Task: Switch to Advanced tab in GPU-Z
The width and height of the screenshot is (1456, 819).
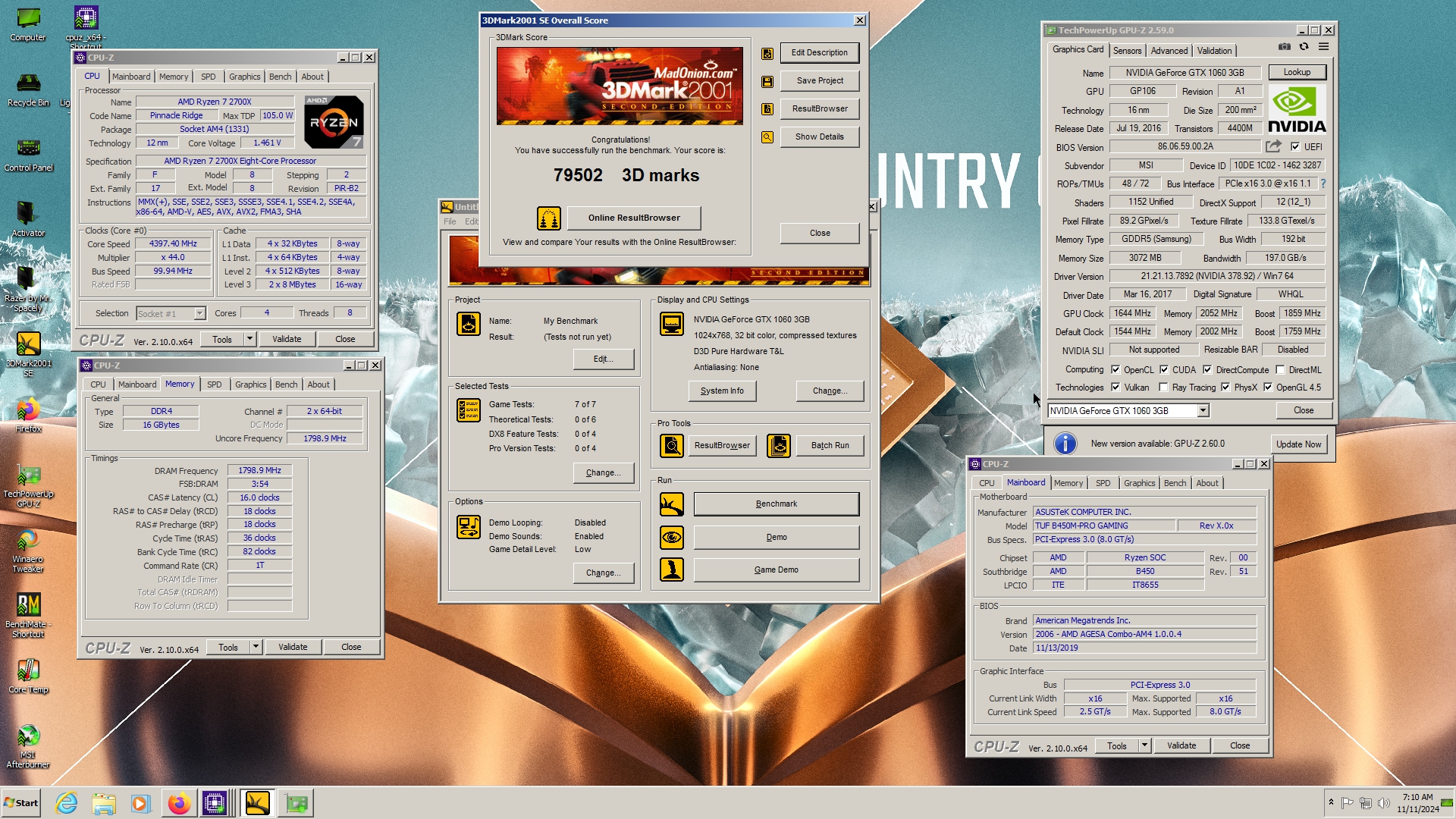Action: (x=1169, y=51)
